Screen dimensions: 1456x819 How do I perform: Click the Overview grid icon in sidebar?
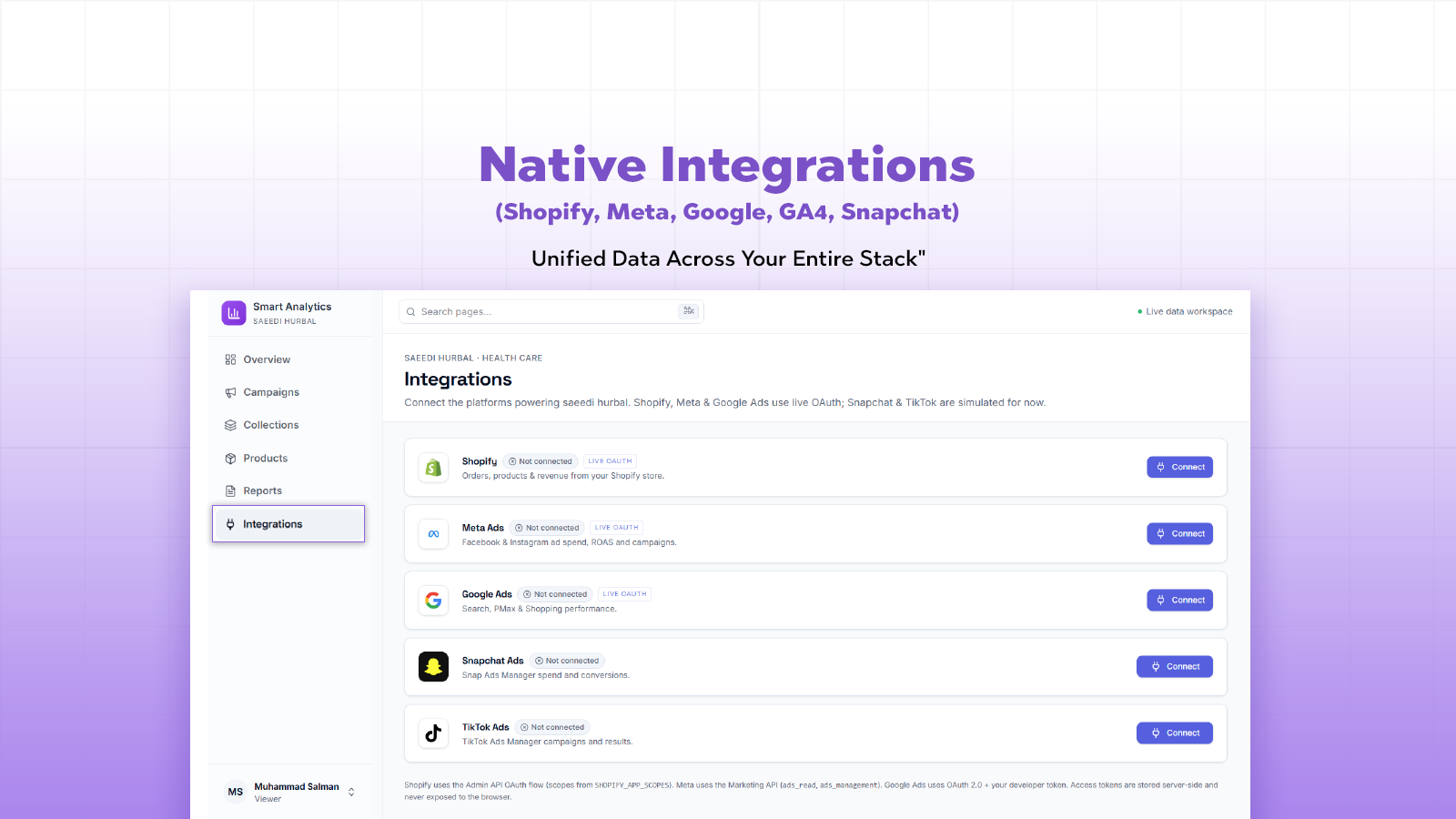(230, 359)
